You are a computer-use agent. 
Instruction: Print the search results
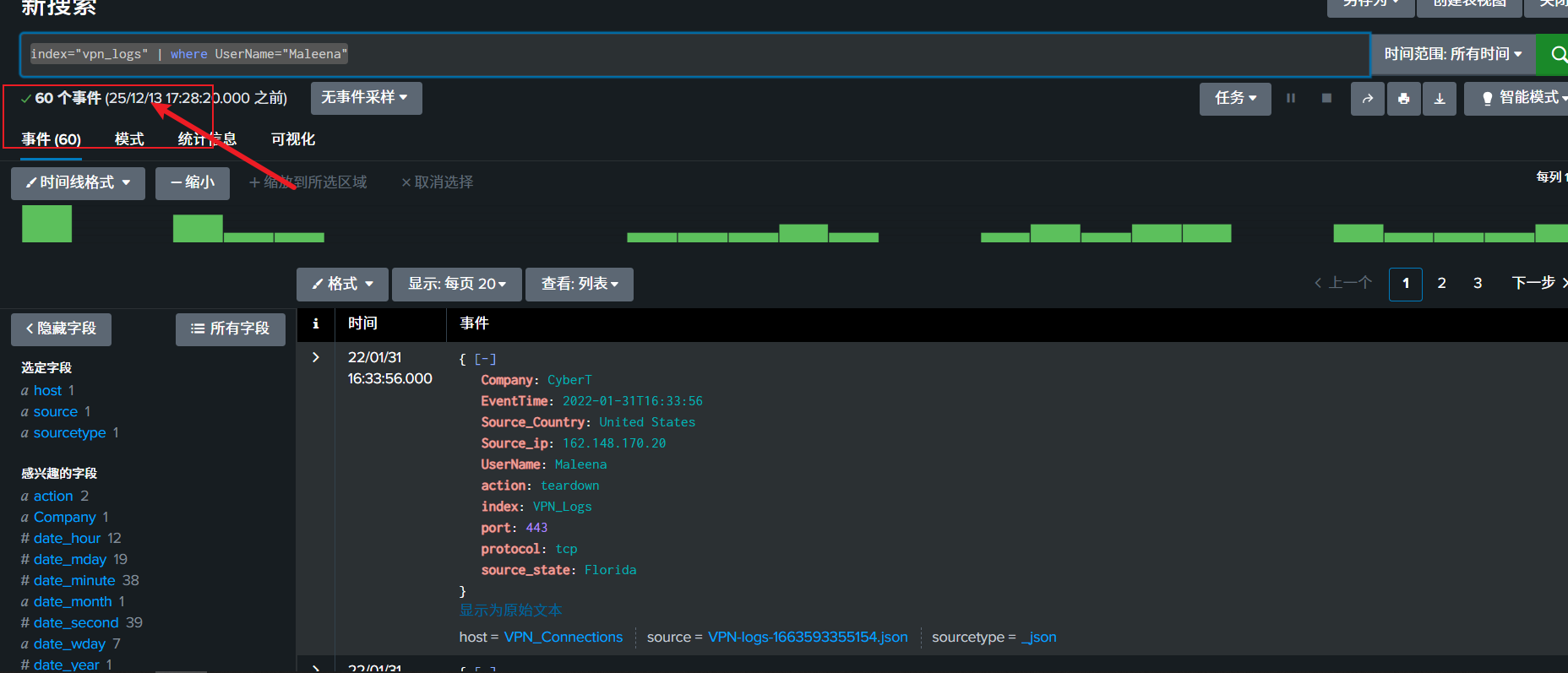click(1403, 99)
